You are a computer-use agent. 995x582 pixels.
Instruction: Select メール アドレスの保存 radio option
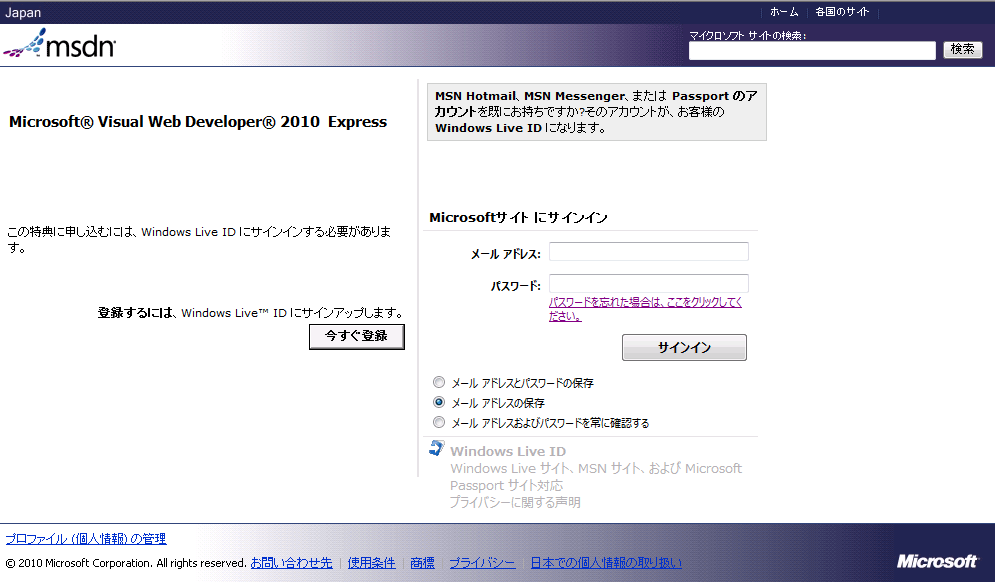(x=438, y=402)
